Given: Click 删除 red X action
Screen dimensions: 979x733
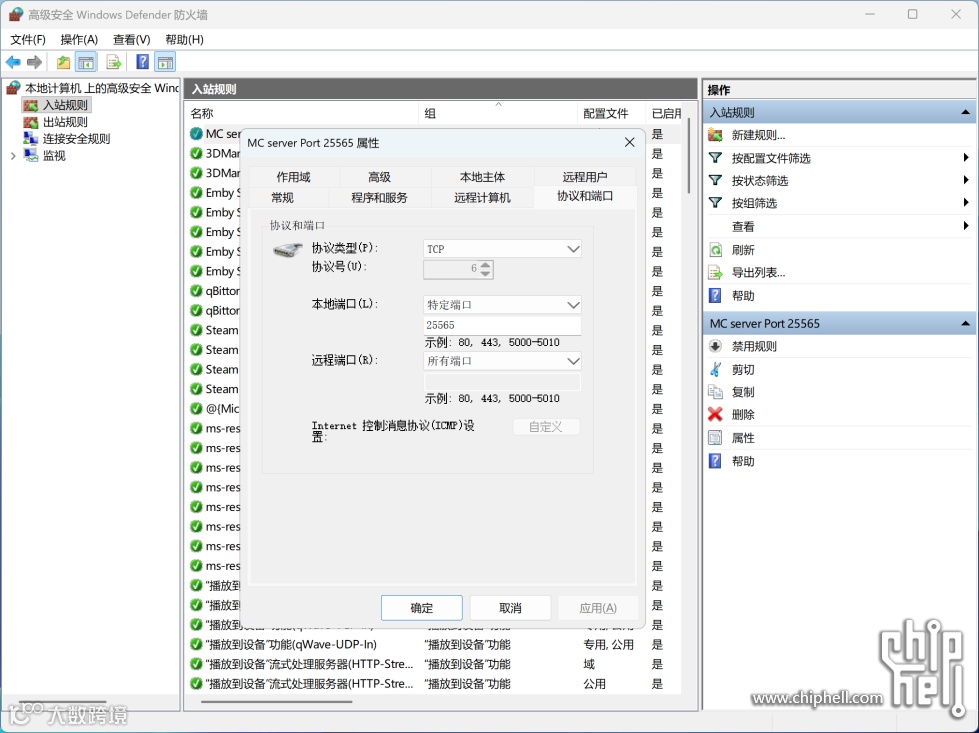Looking at the screenshot, I should click(x=743, y=414).
